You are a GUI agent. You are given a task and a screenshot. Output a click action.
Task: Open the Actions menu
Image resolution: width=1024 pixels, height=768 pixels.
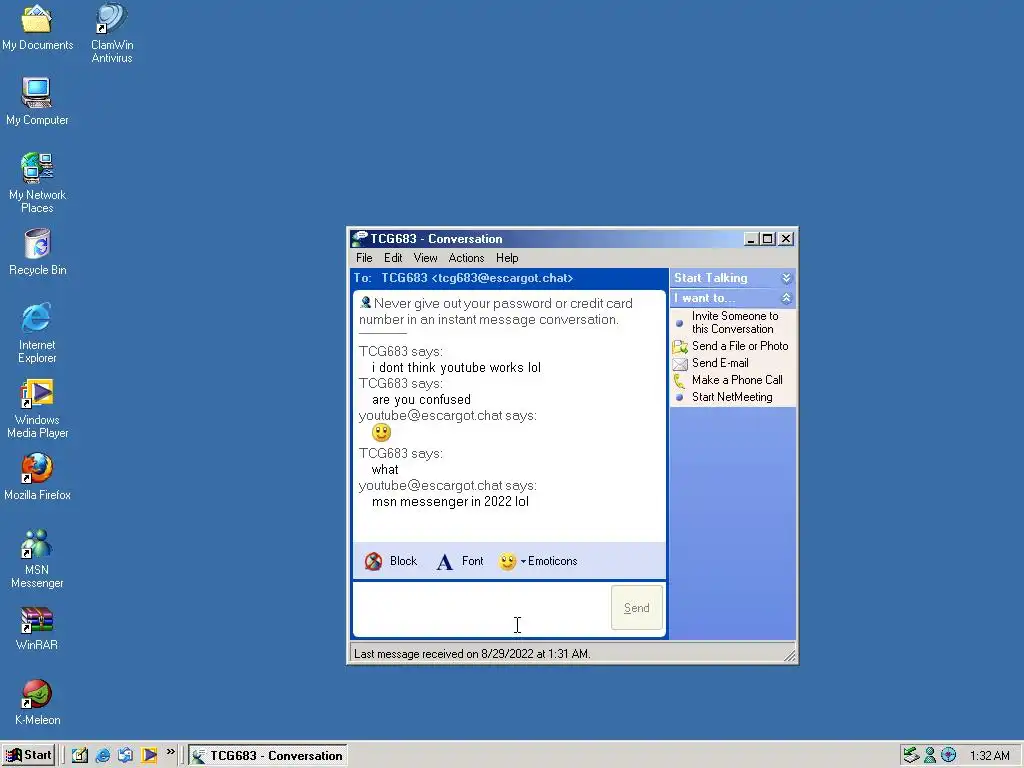click(466, 258)
